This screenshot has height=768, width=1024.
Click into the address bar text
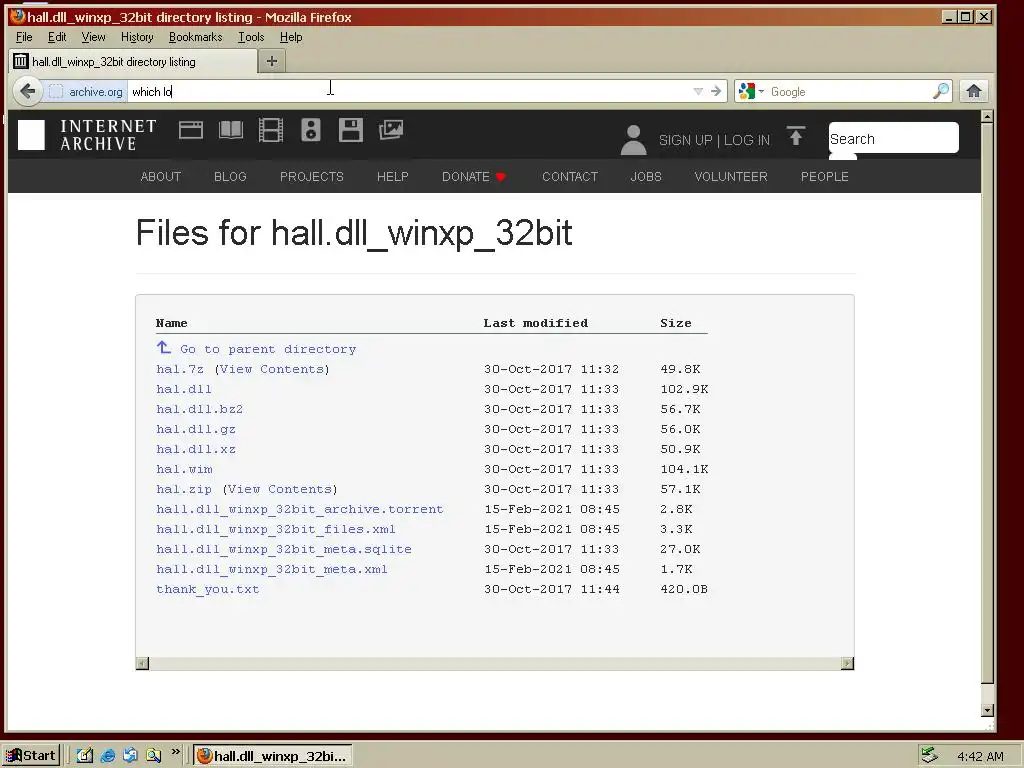(x=411, y=91)
